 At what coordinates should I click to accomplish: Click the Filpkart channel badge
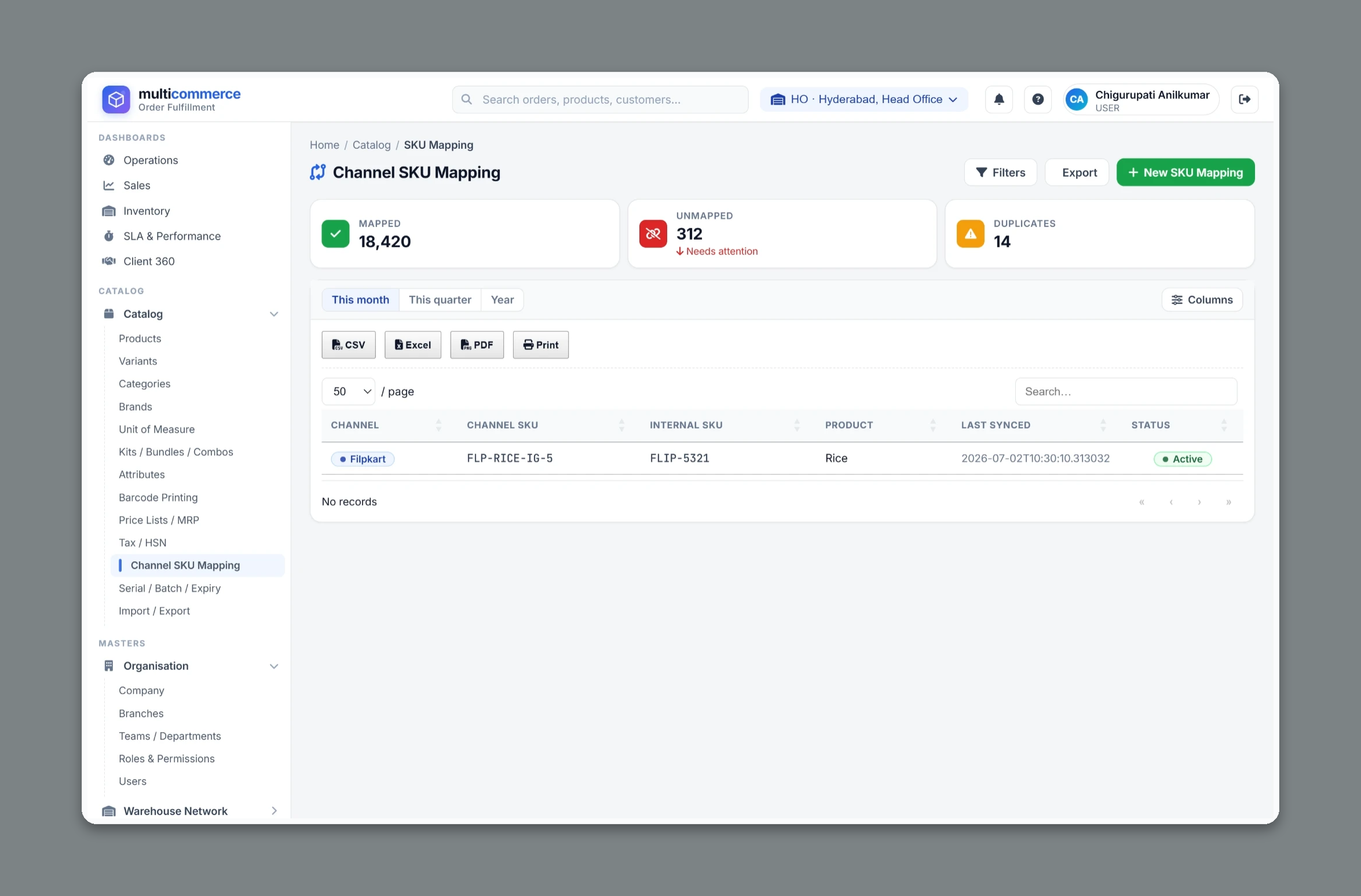363,459
